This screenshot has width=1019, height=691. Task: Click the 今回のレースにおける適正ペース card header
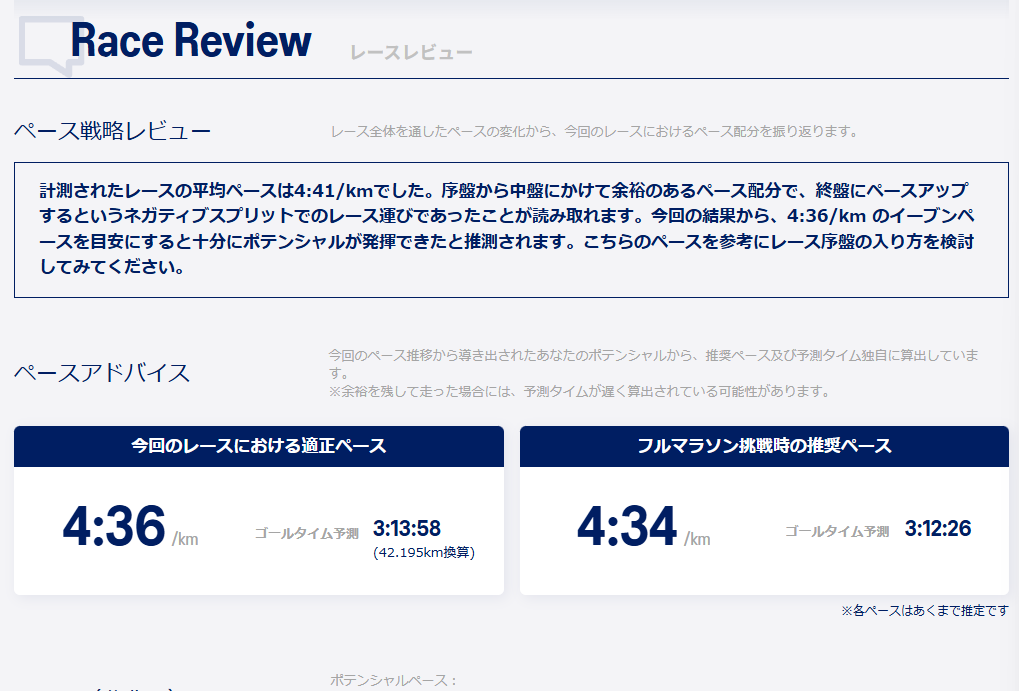point(259,446)
